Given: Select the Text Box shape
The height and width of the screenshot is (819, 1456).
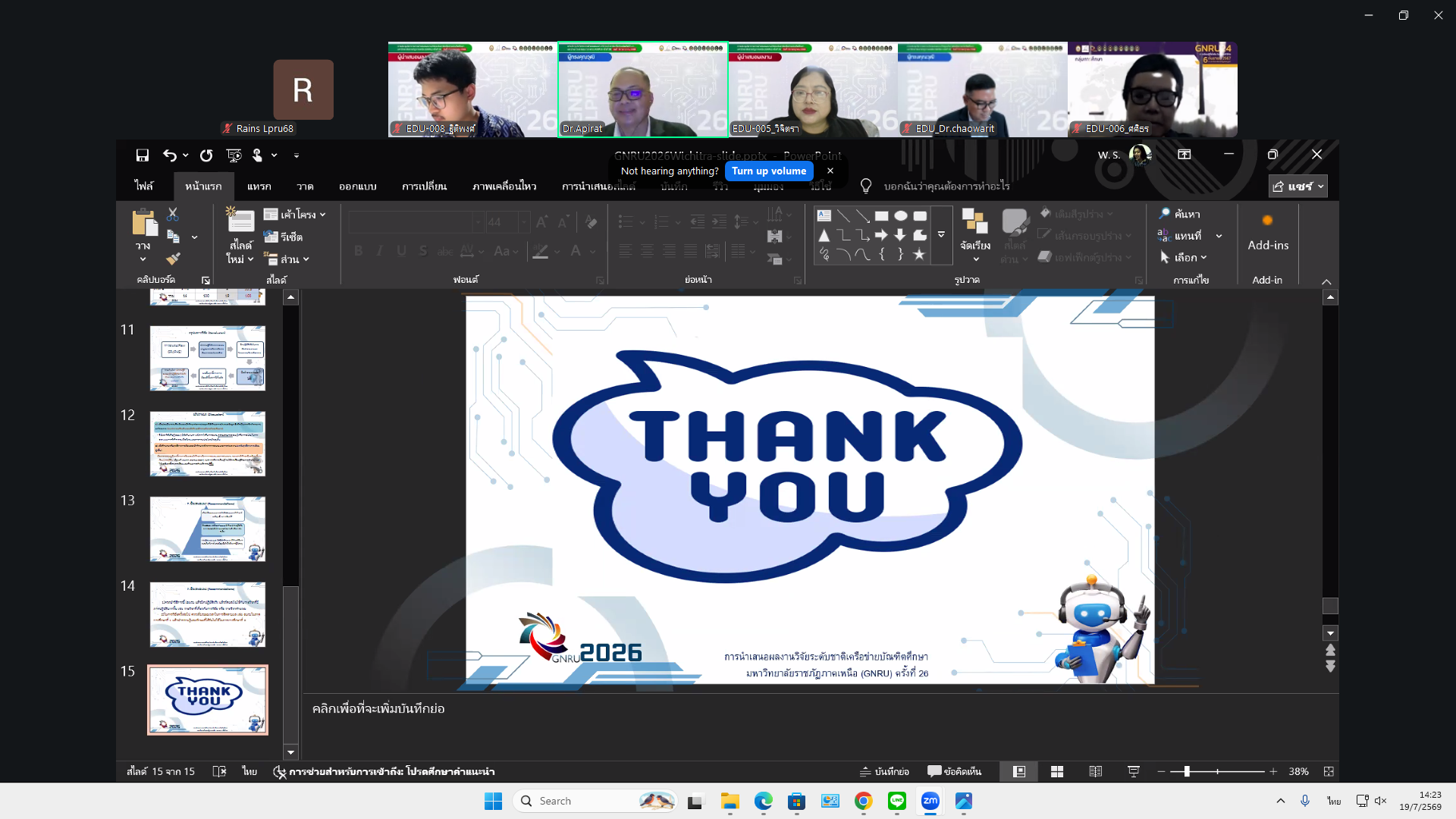Looking at the screenshot, I should [824, 215].
